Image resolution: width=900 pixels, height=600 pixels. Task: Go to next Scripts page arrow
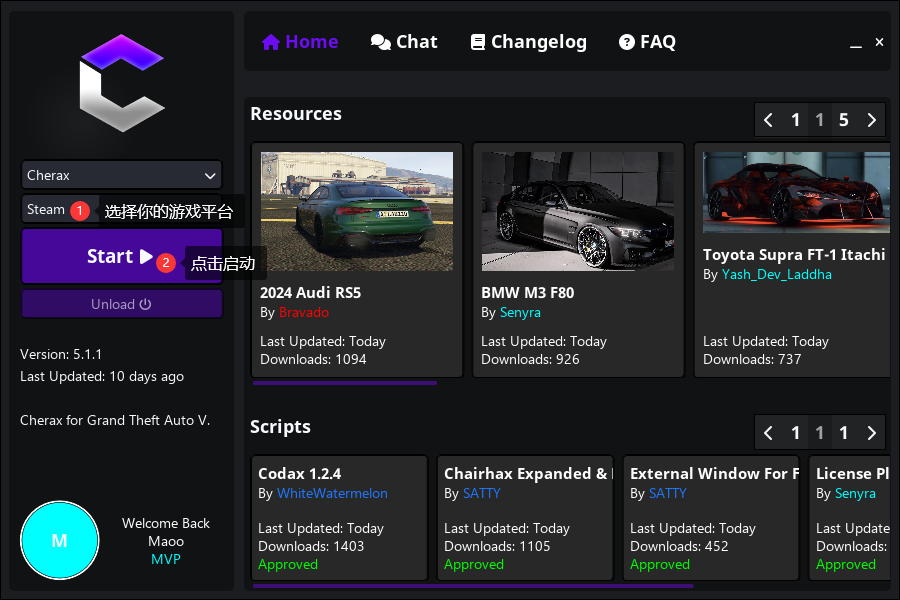point(871,433)
